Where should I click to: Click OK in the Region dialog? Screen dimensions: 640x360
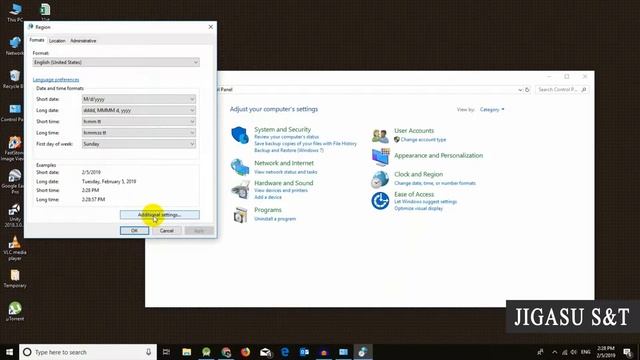134,231
